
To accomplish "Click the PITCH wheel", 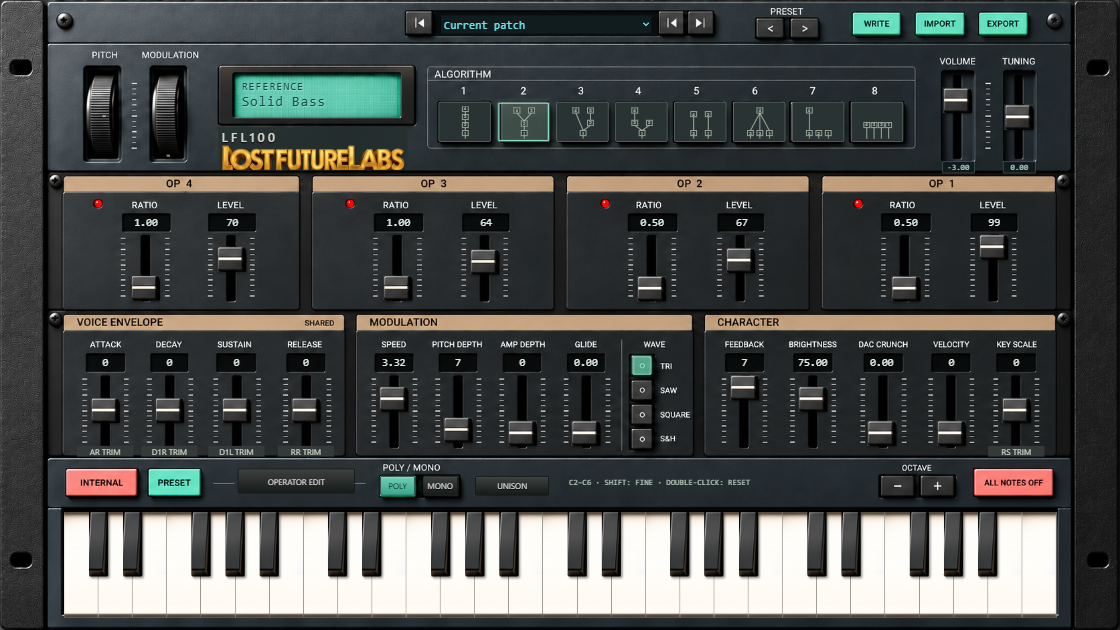I will pyautogui.click(x=104, y=114).
